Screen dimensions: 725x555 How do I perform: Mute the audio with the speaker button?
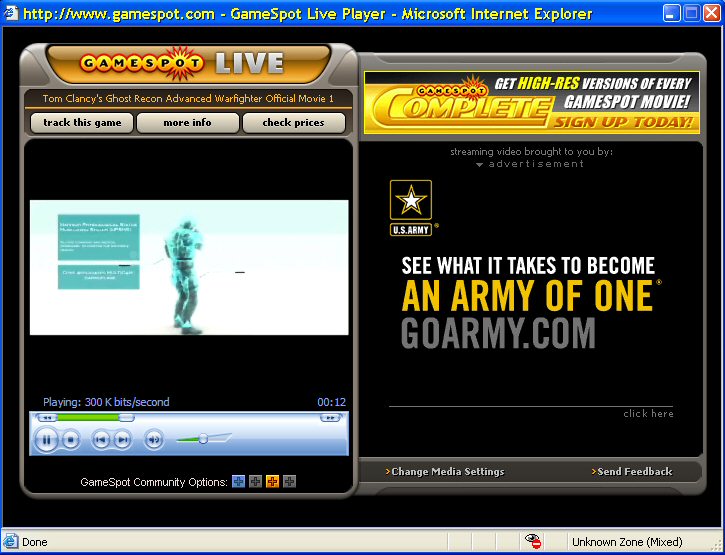pos(154,439)
